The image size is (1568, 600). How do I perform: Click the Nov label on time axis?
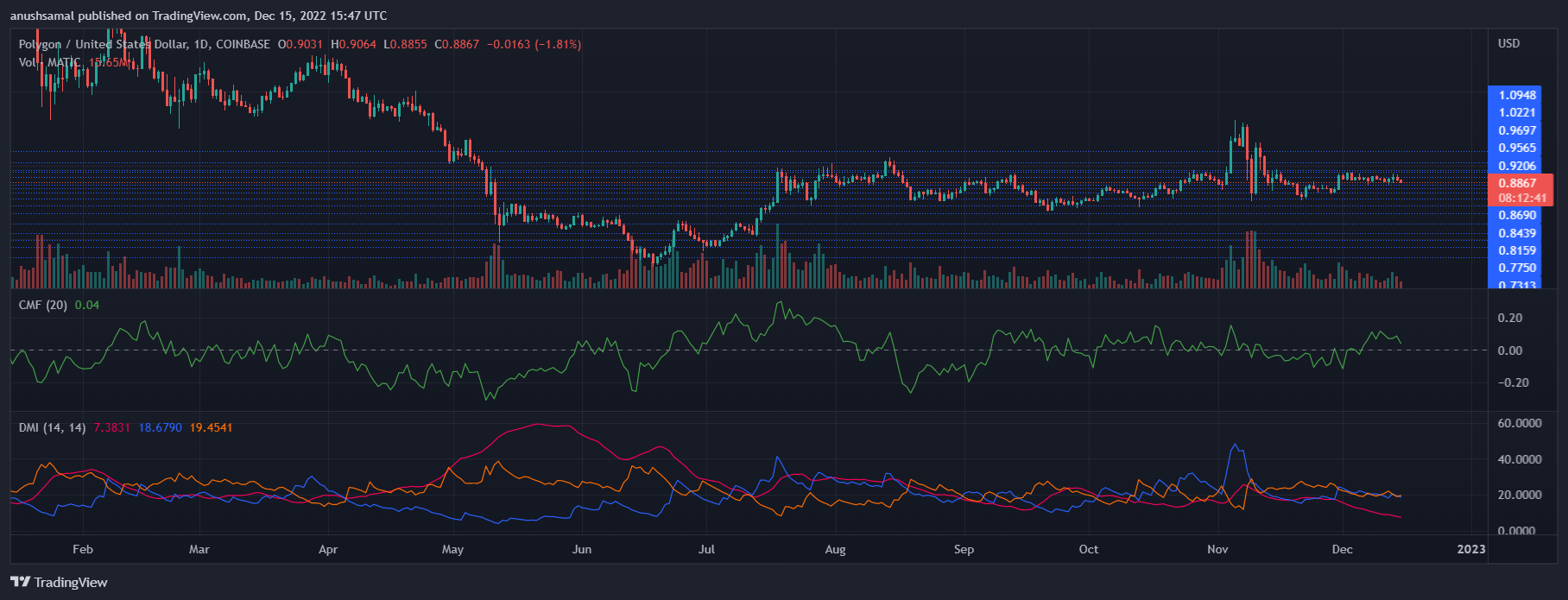1217,549
